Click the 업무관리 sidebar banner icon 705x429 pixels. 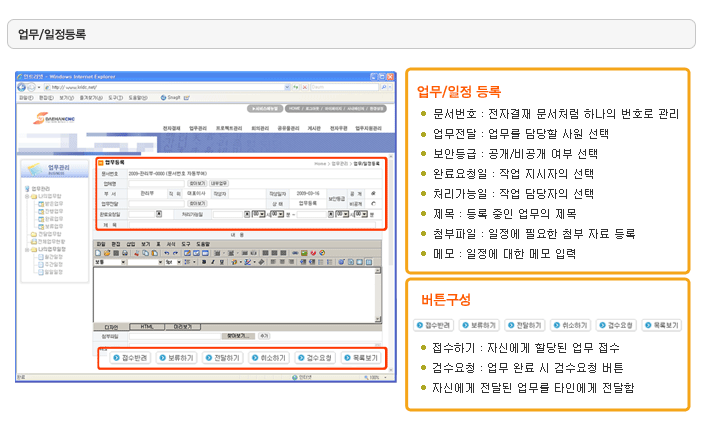[36, 169]
